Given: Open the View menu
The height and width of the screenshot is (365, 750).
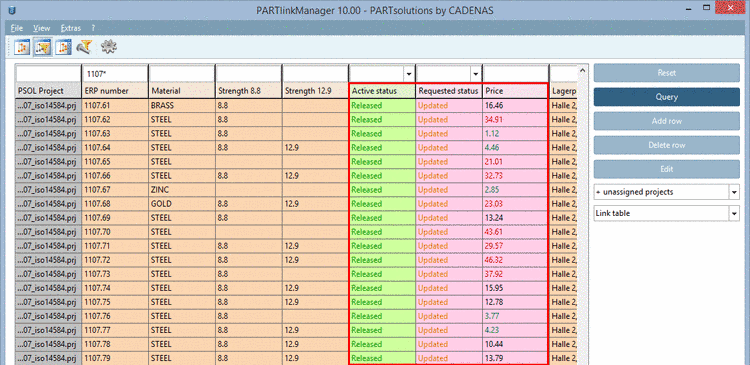Looking at the screenshot, I should tap(42, 28).
